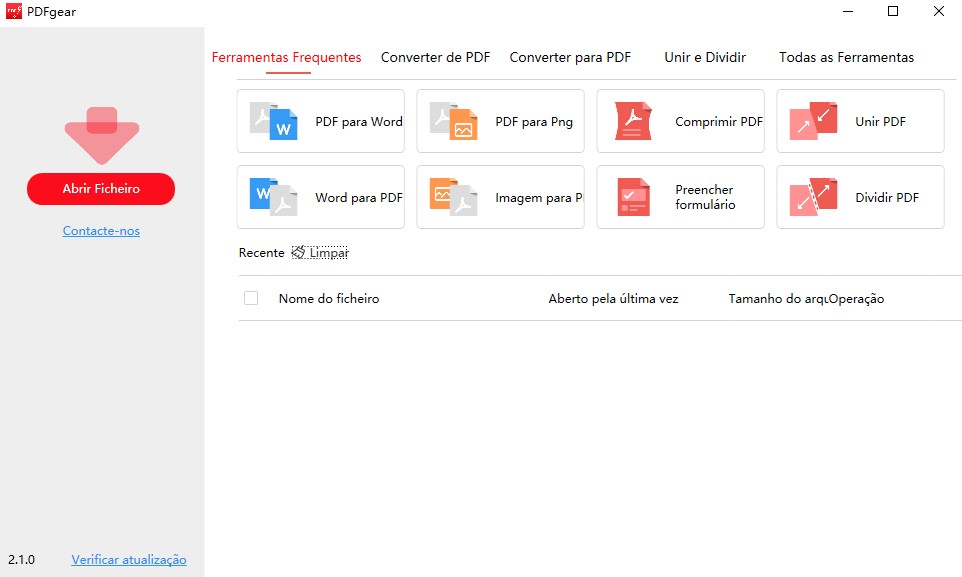This screenshot has width=962, height=577.
Task: Open the Converter para PDF tab
Action: [x=570, y=57]
